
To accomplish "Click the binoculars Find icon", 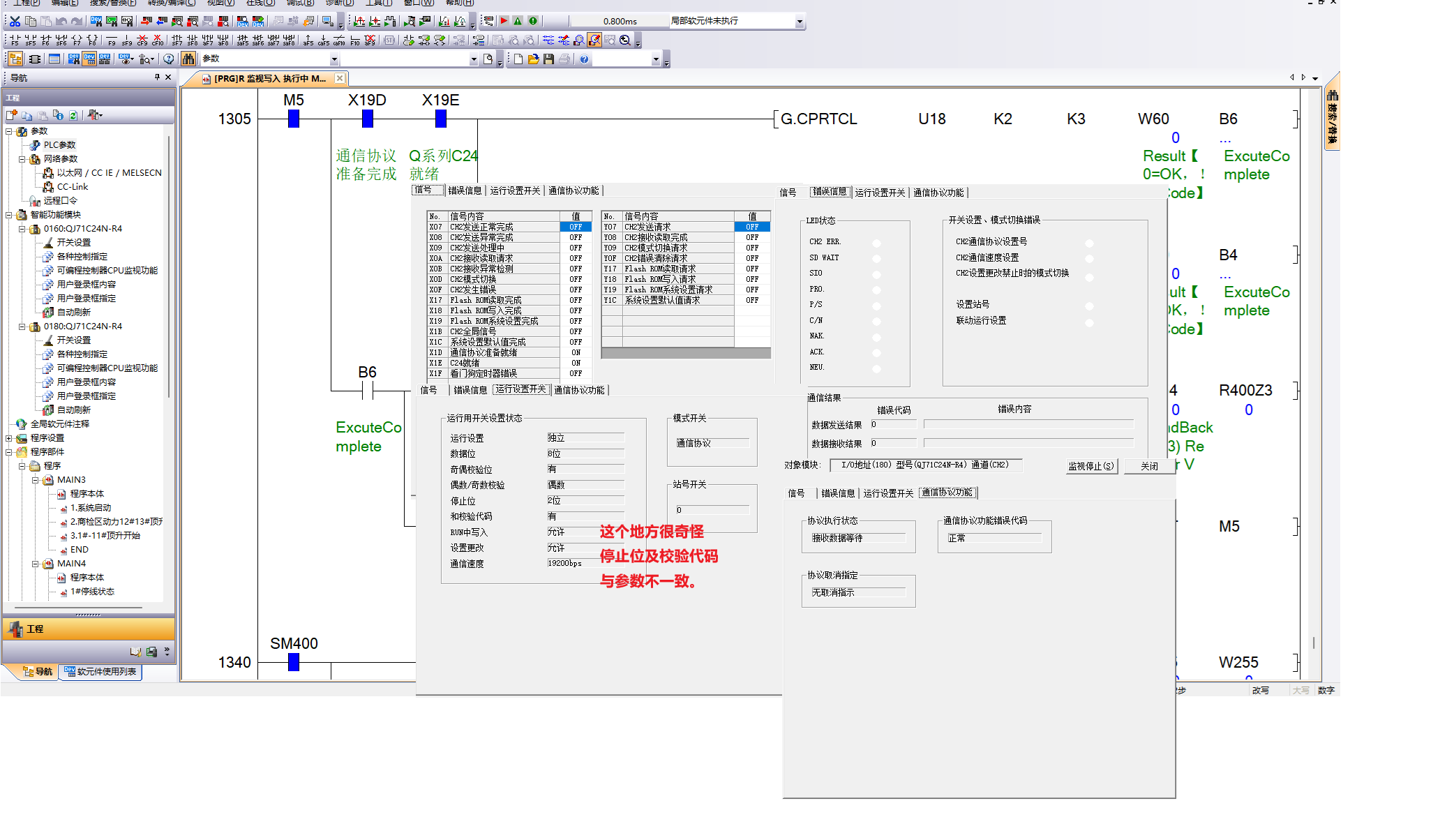I will pyautogui.click(x=188, y=59).
